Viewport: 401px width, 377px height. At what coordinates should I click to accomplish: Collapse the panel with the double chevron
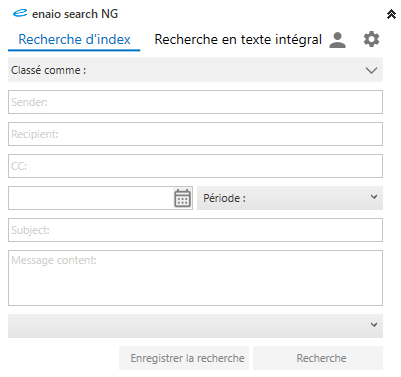391,14
